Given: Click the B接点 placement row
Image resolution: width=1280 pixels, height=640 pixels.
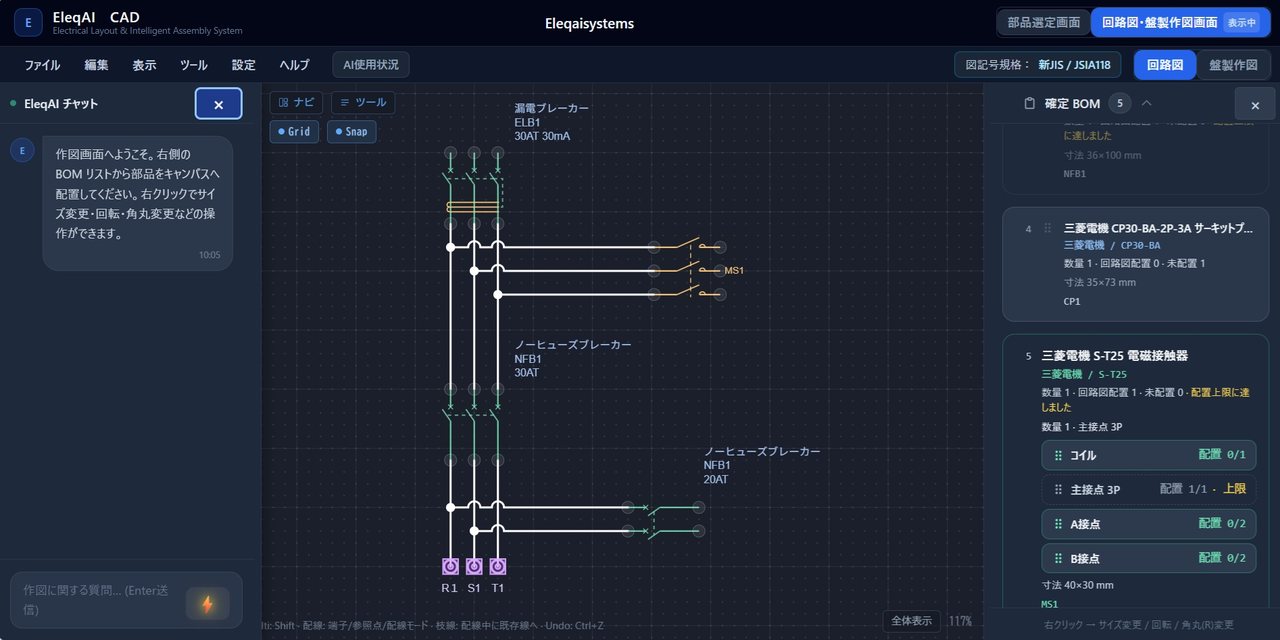Looking at the screenshot, I should [1149, 558].
